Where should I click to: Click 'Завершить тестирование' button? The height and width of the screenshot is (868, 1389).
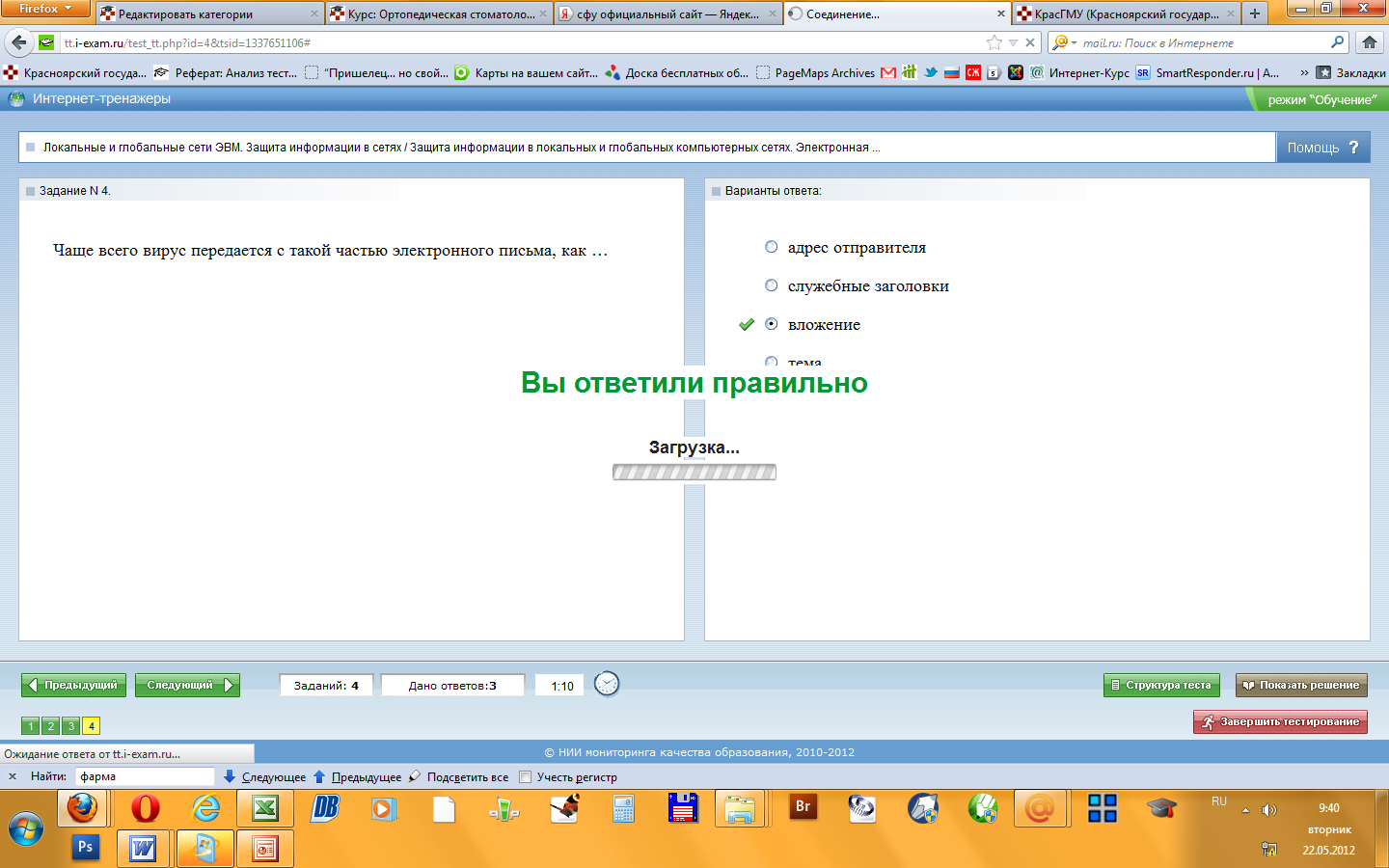1280,721
